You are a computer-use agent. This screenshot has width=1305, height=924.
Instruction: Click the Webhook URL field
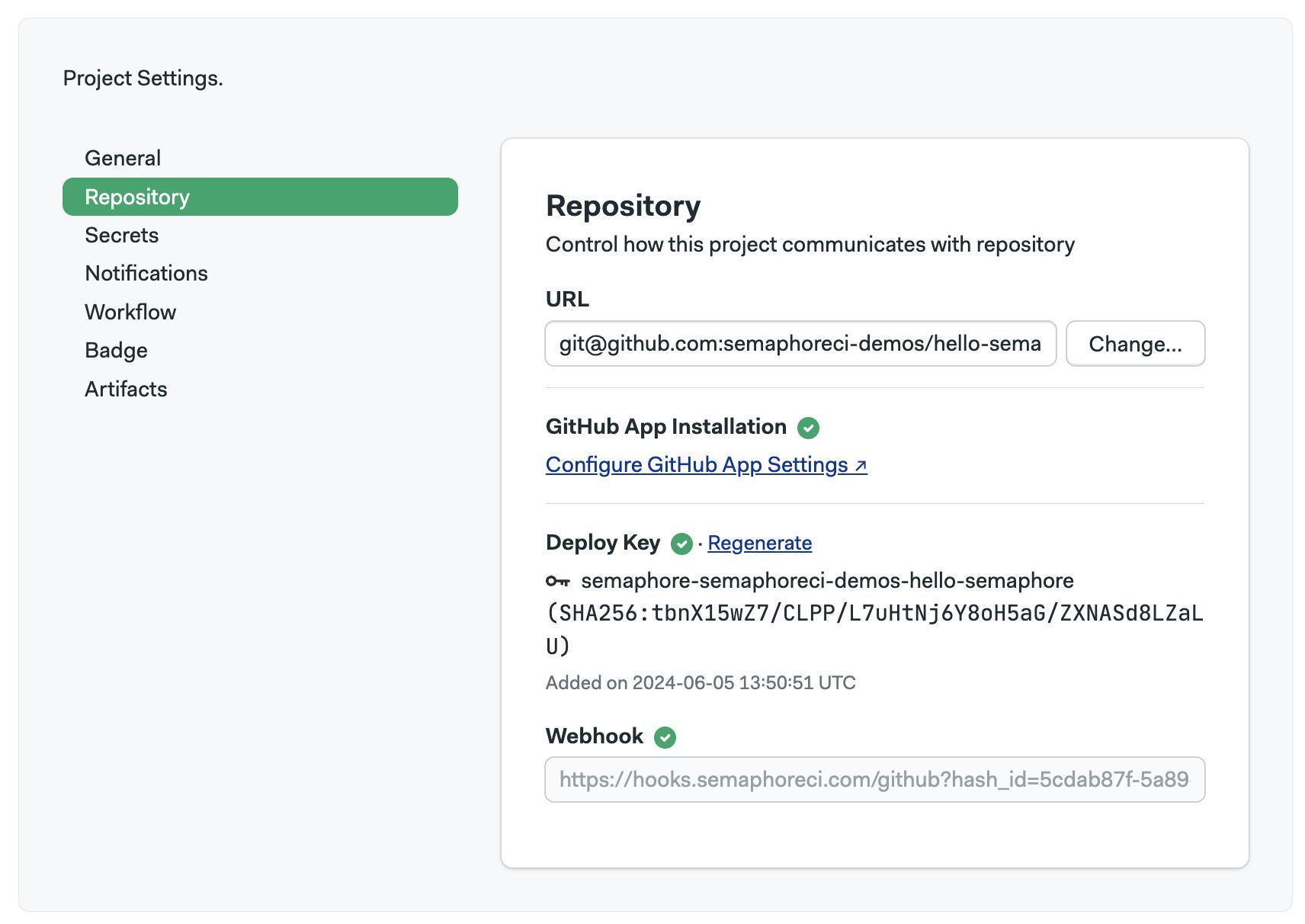(x=874, y=779)
